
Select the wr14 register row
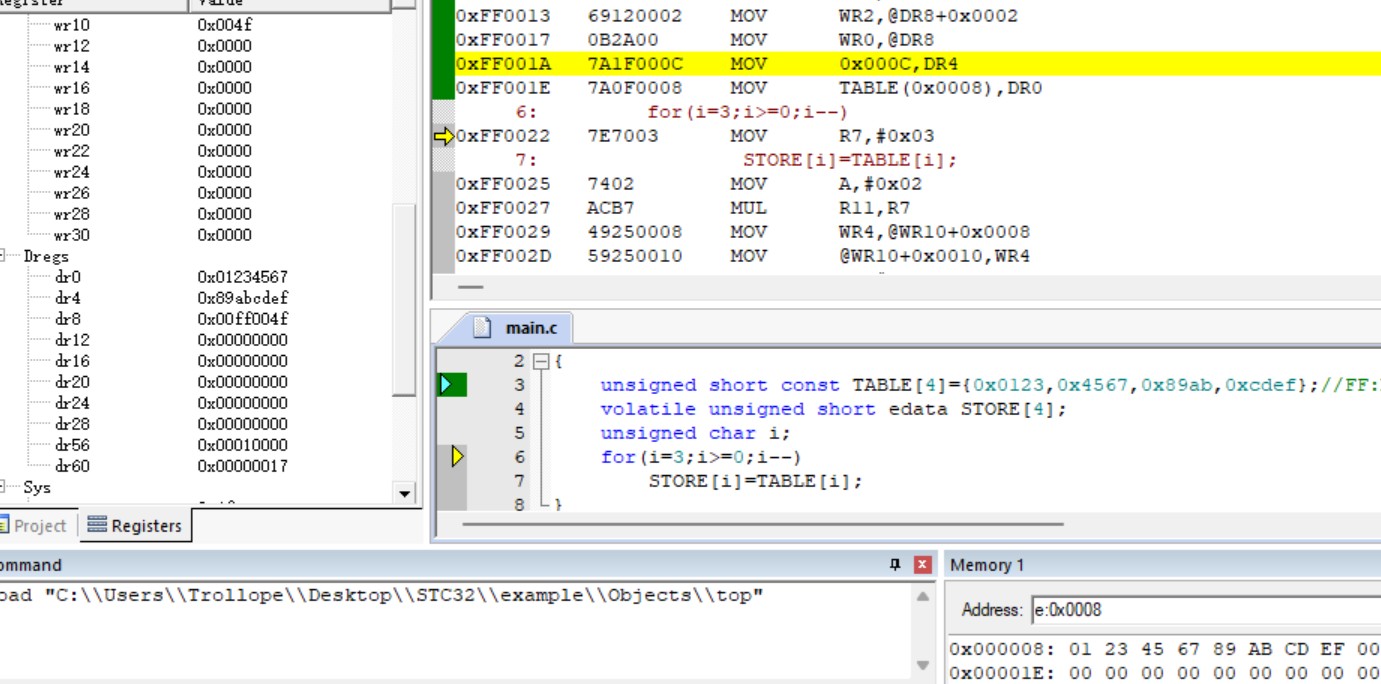pyautogui.click(x=196, y=67)
